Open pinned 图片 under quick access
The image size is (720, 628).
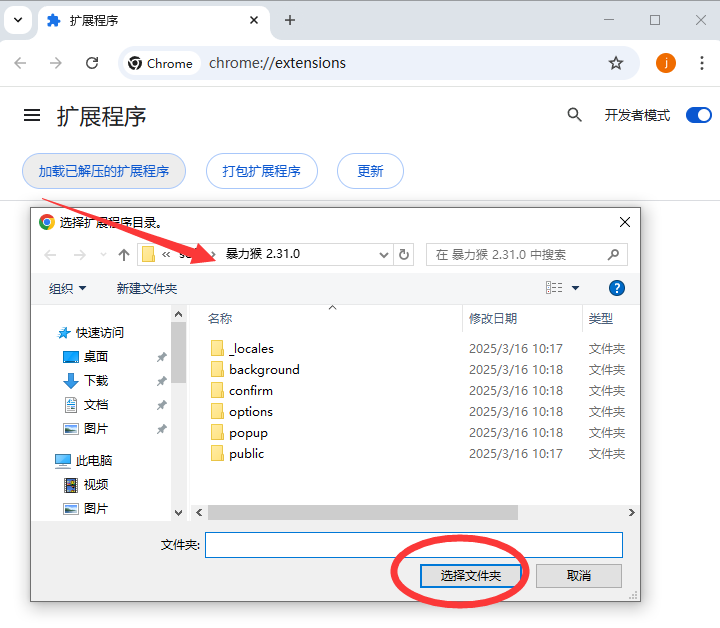click(x=86, y=429)
